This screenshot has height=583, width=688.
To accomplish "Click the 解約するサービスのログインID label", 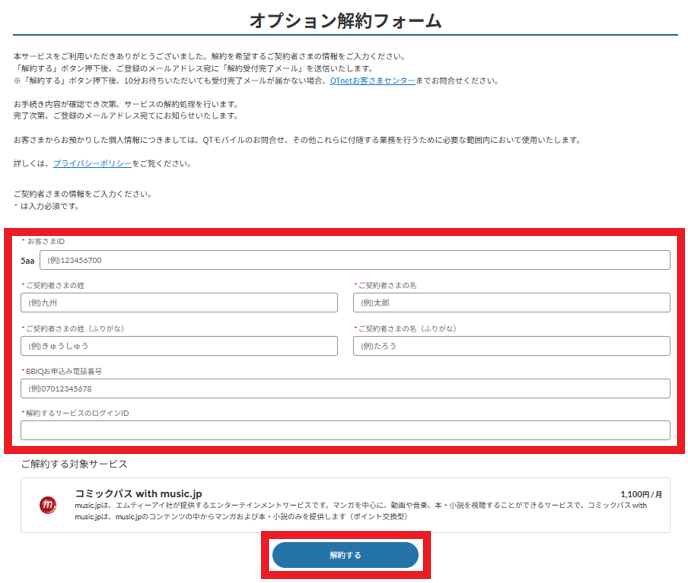I will point(77,413).
